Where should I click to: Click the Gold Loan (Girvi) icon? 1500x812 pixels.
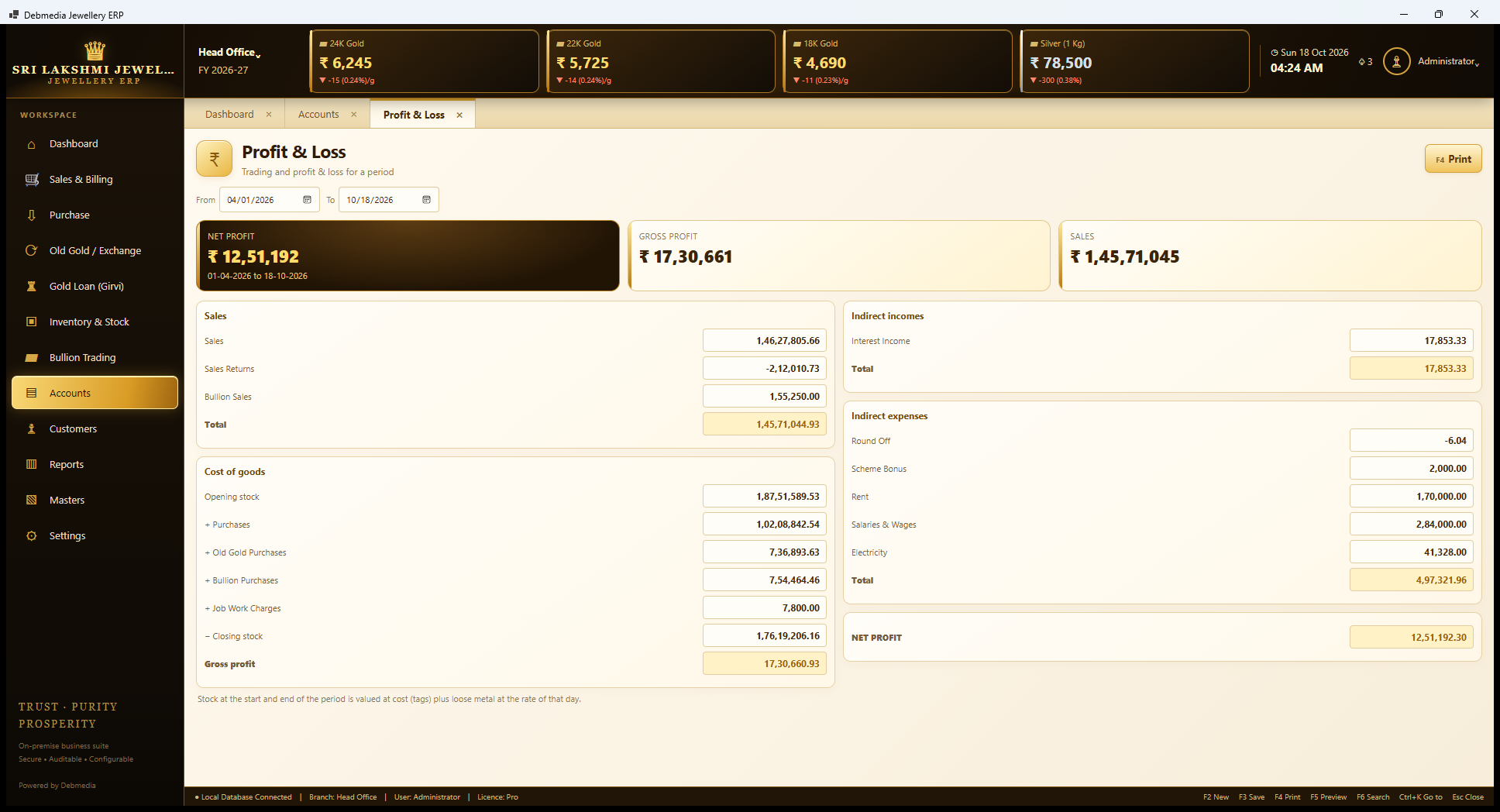pos(32,287)
